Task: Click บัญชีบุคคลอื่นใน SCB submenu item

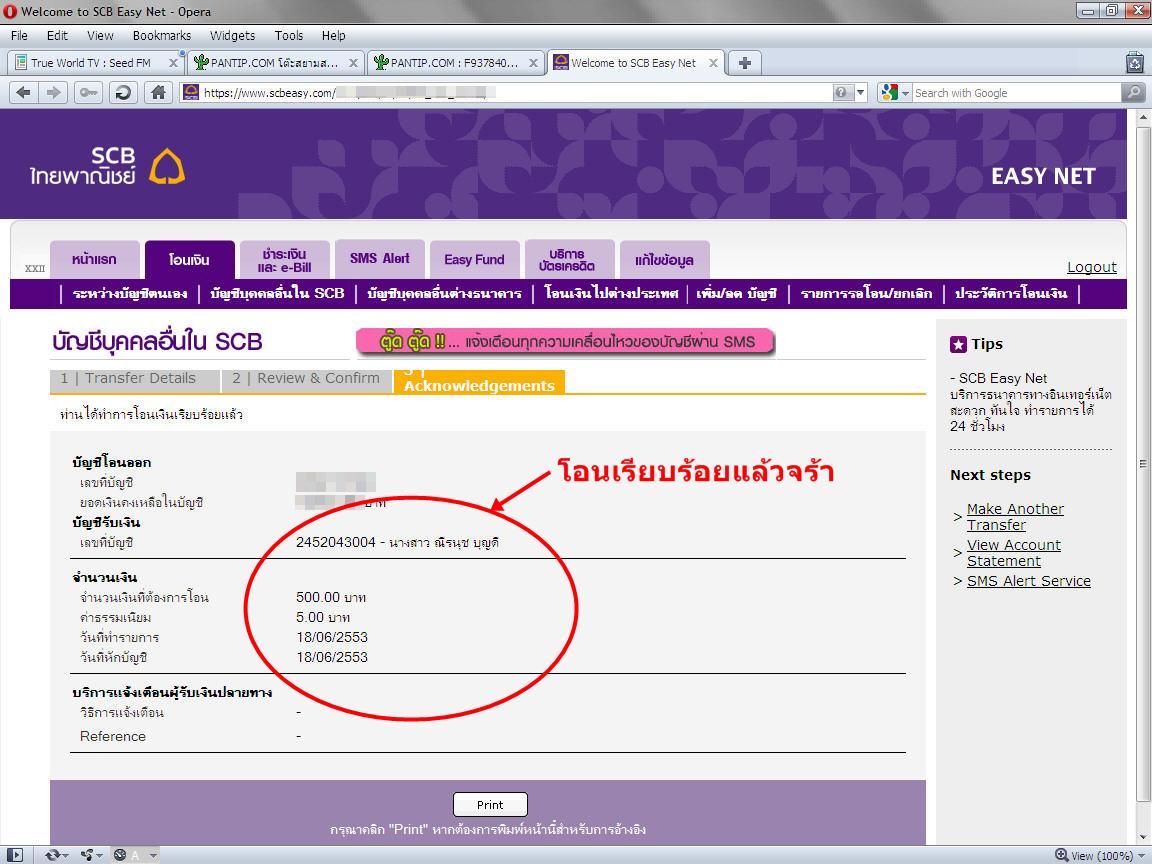Action: pyautogui.click(x=277, y=294)
